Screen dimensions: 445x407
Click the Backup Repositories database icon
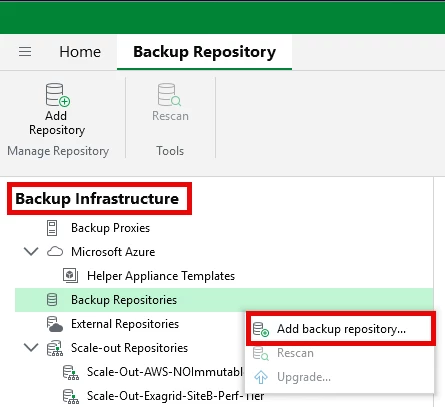click(x=52, y=300)
